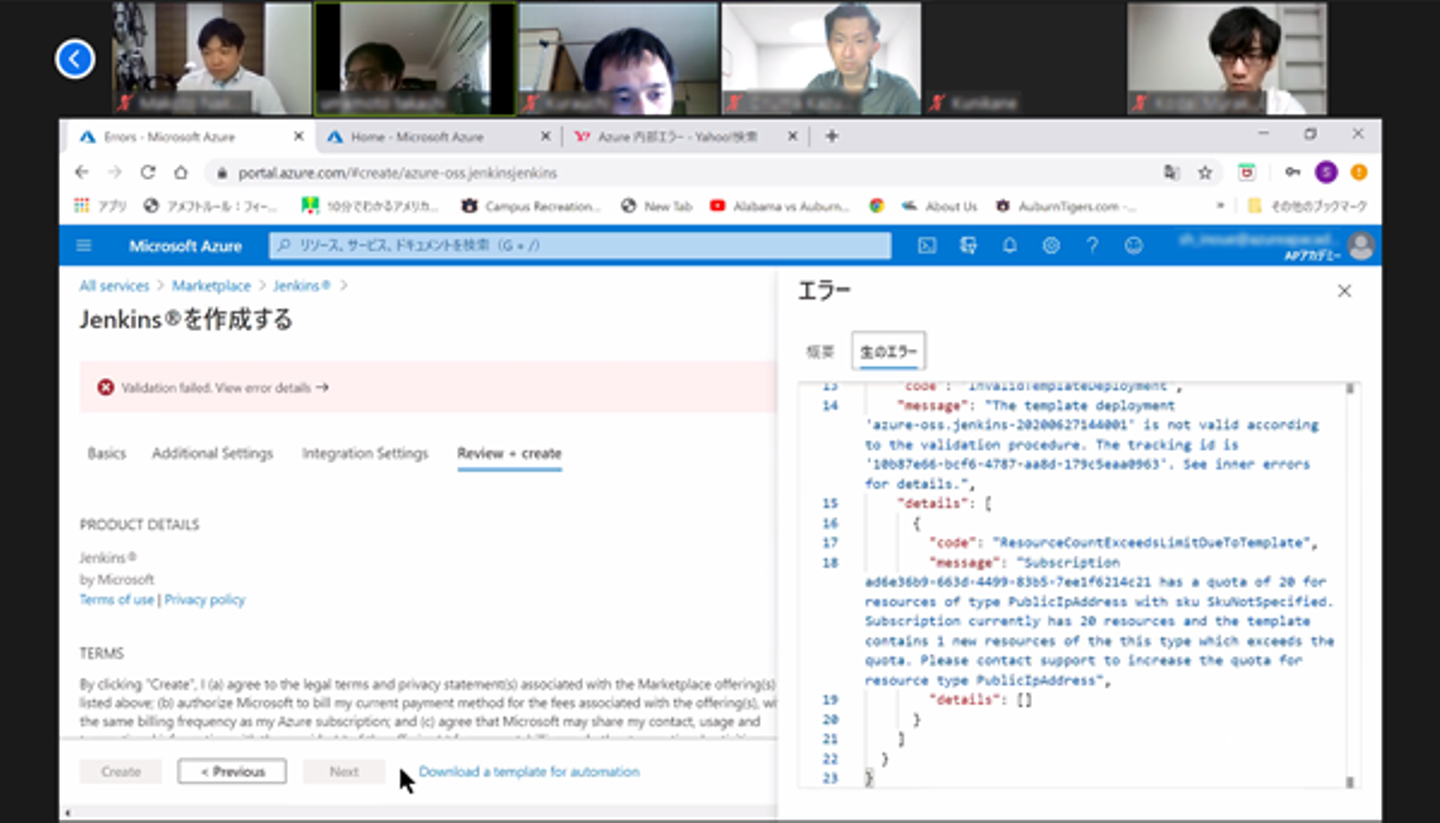Select the 生のエラー raw error tab
The image size is (1440, 823).
pos(888,351)
